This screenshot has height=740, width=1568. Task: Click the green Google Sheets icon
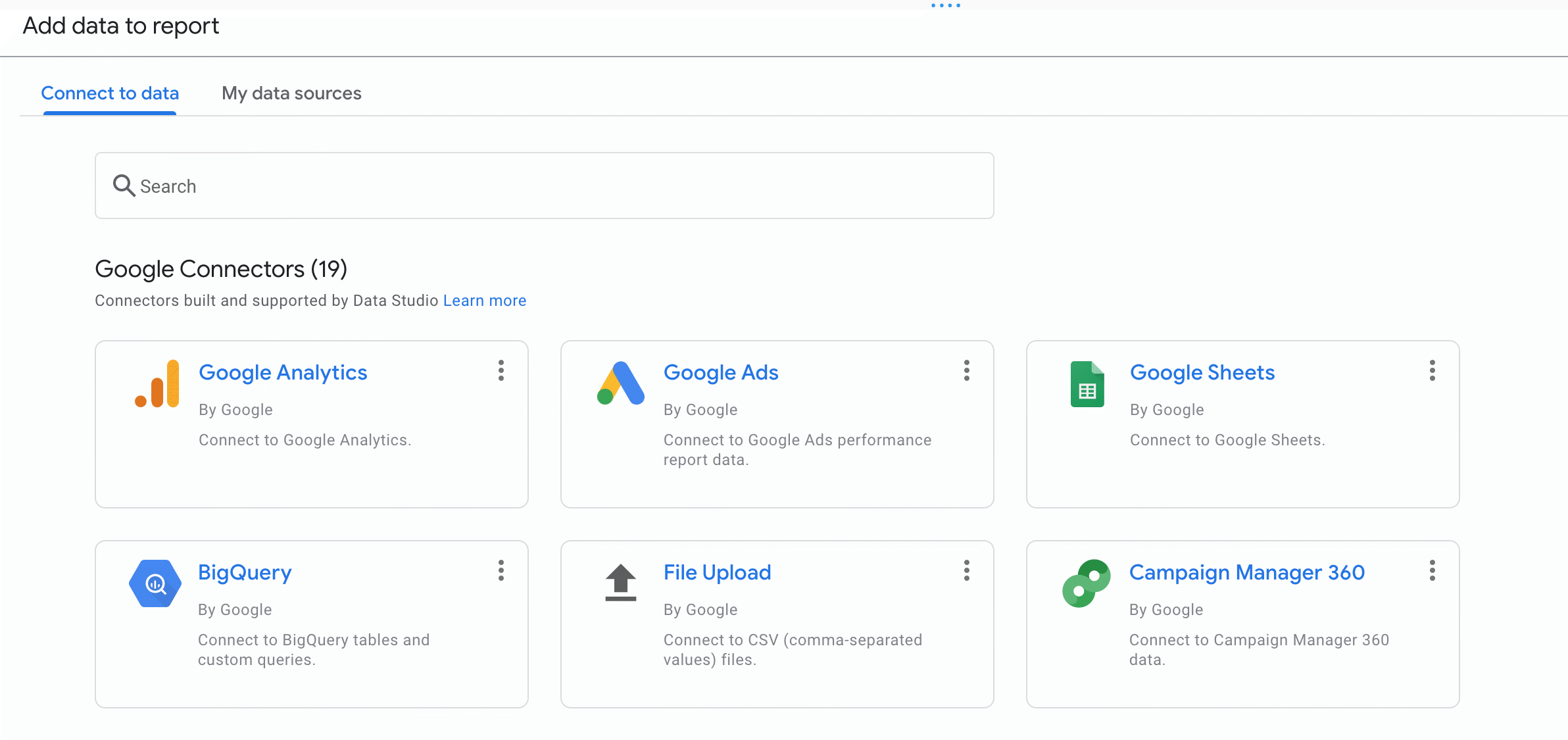(x=1087, y=384)
